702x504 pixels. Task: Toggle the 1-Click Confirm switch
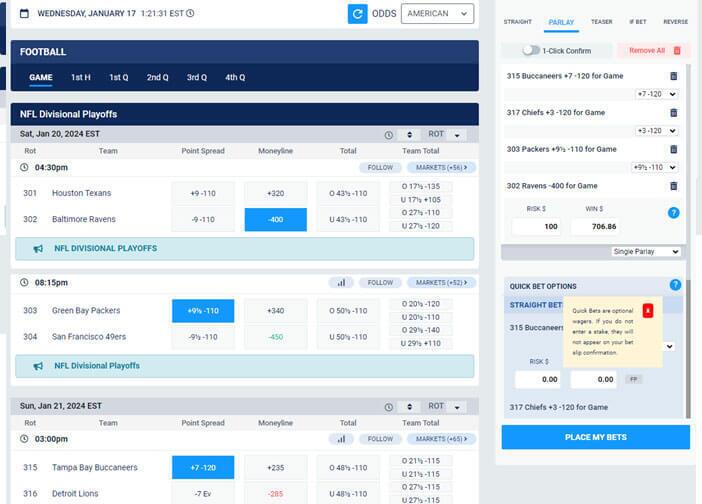(531, 51)
